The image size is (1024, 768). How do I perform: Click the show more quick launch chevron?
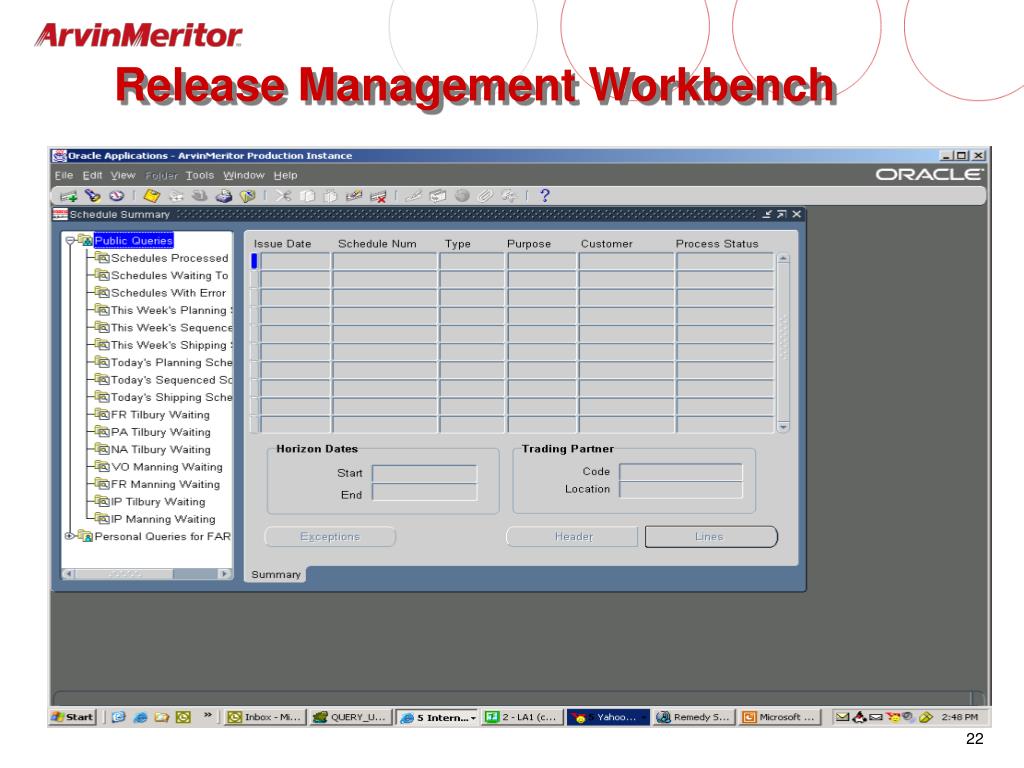tap(208, 715)
